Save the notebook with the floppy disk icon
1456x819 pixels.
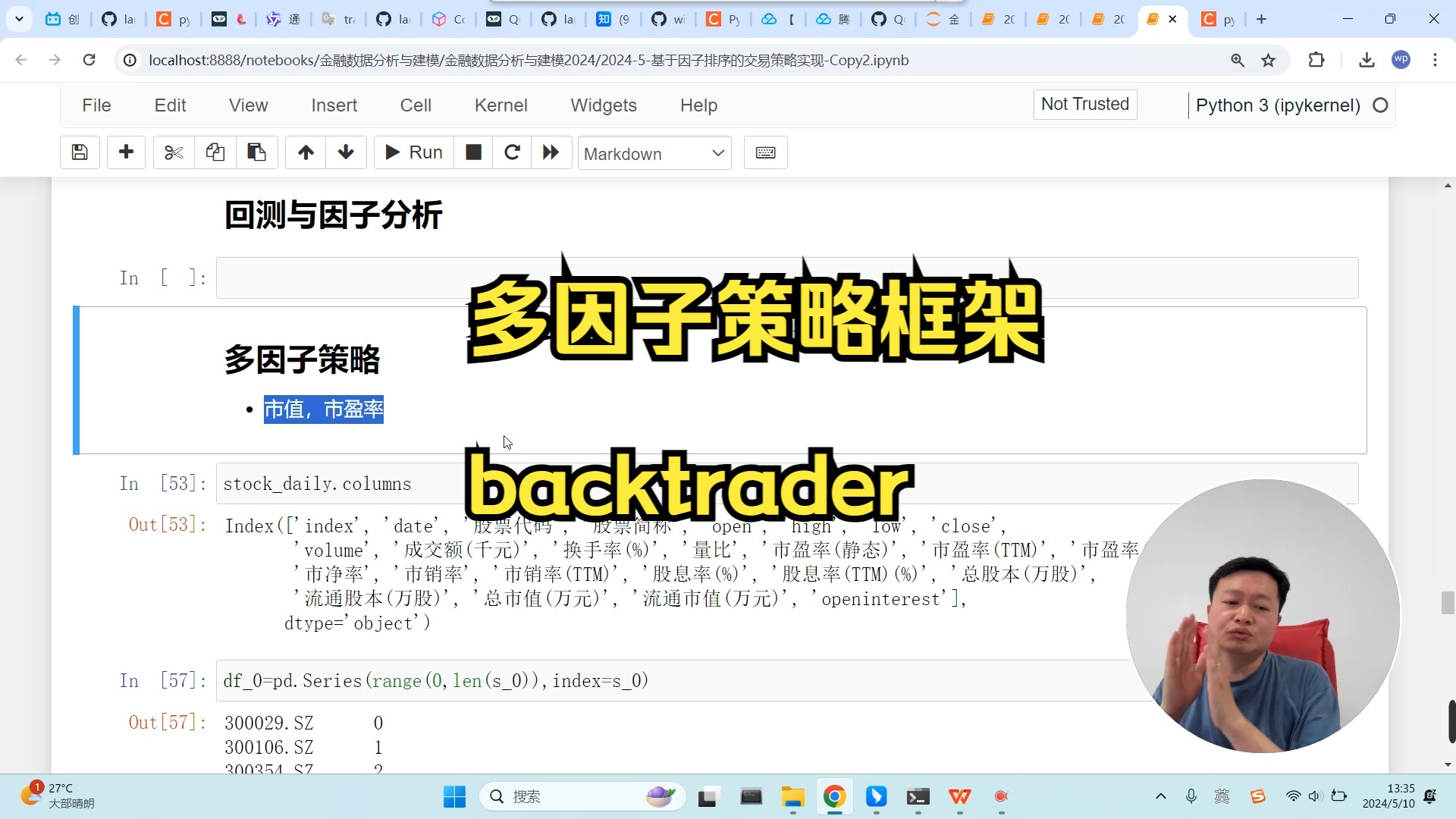pos(80,152)
